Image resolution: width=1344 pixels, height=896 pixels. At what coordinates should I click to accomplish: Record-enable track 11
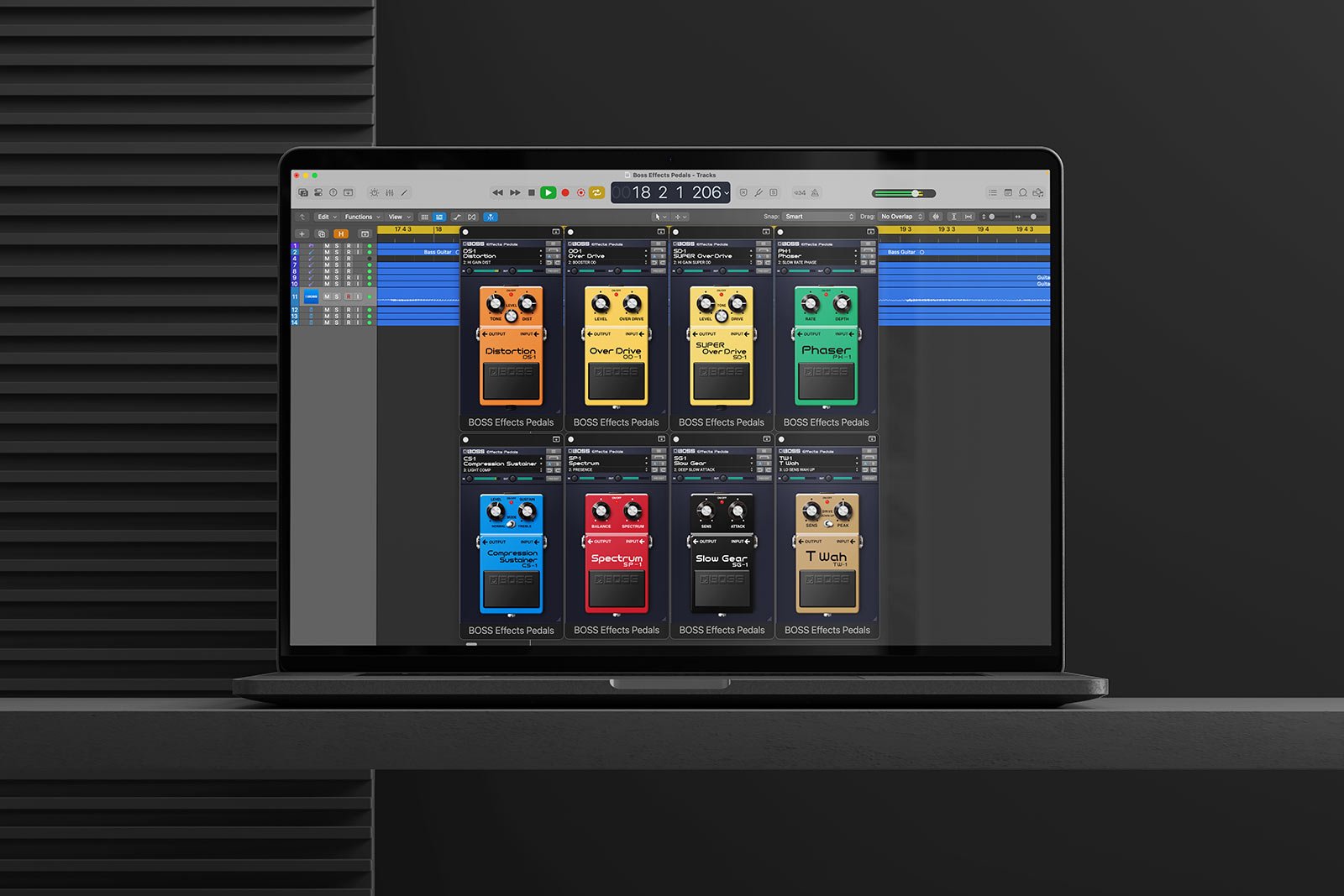[x=349, y=296]
